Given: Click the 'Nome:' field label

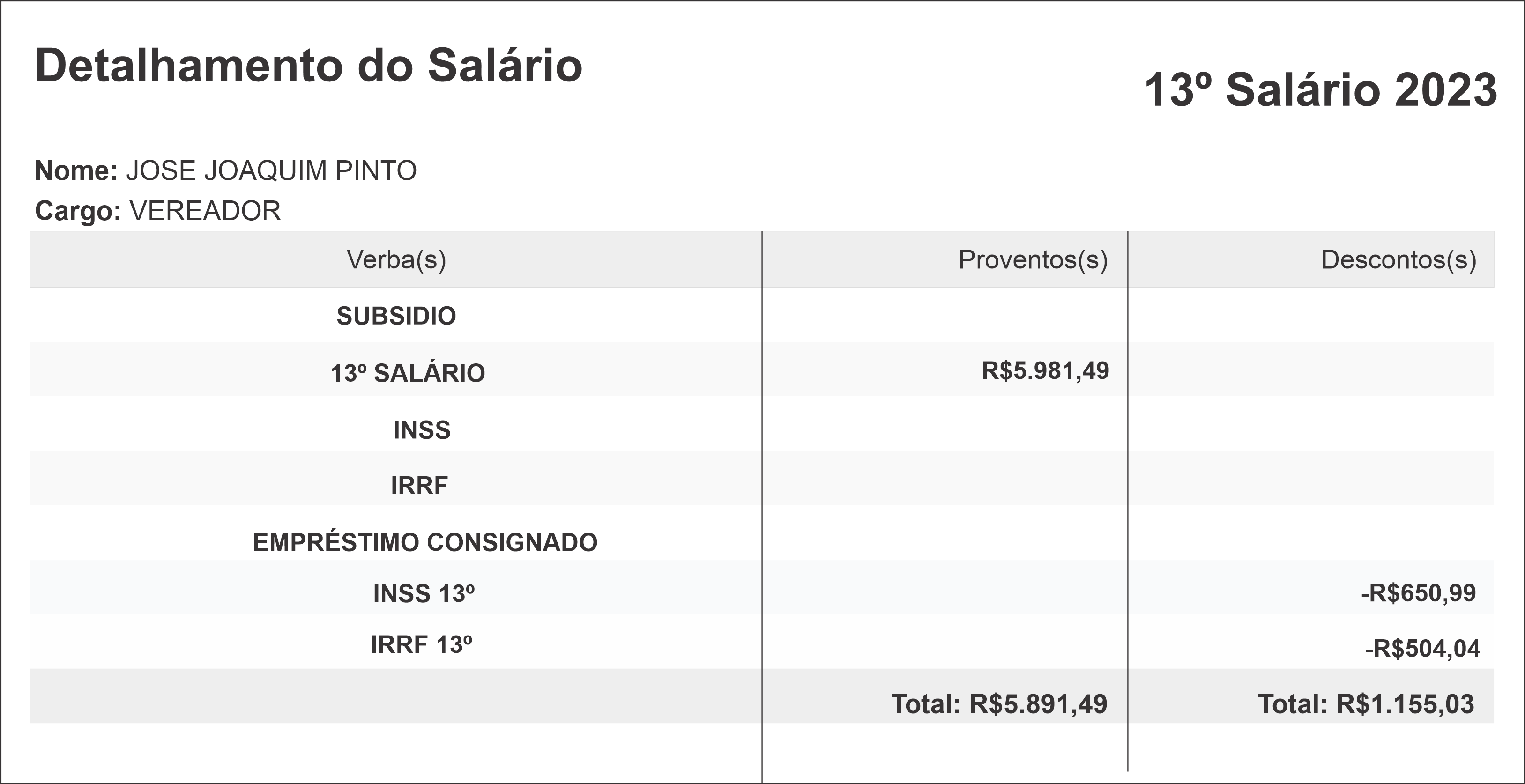Looking at the screenshot, I should (x=76, y=171).
